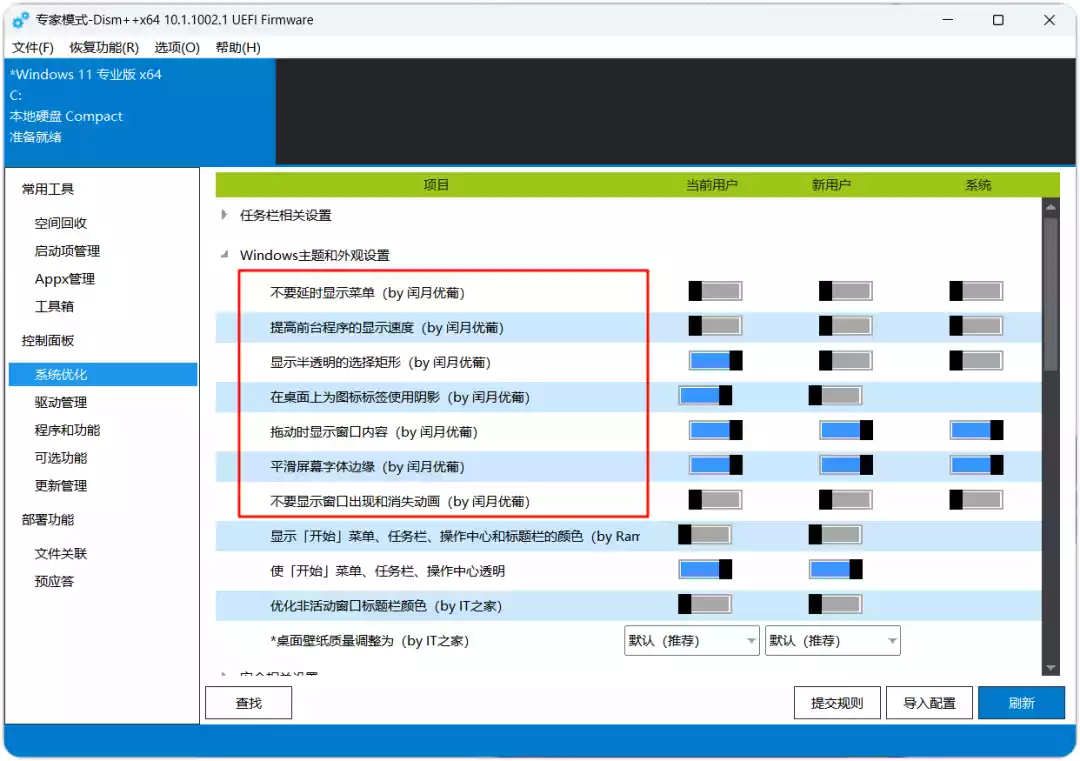Open Appx管理 in the sidebar
Image resolution: width=1080 pixels, height=761 pixels.
[65, 279]
